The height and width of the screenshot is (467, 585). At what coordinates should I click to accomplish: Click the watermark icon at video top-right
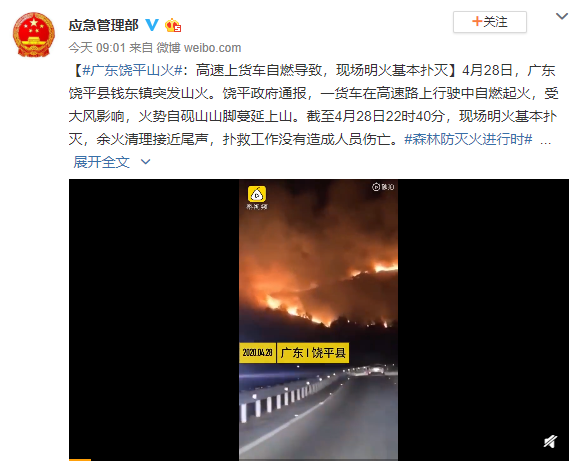[383, 187]
